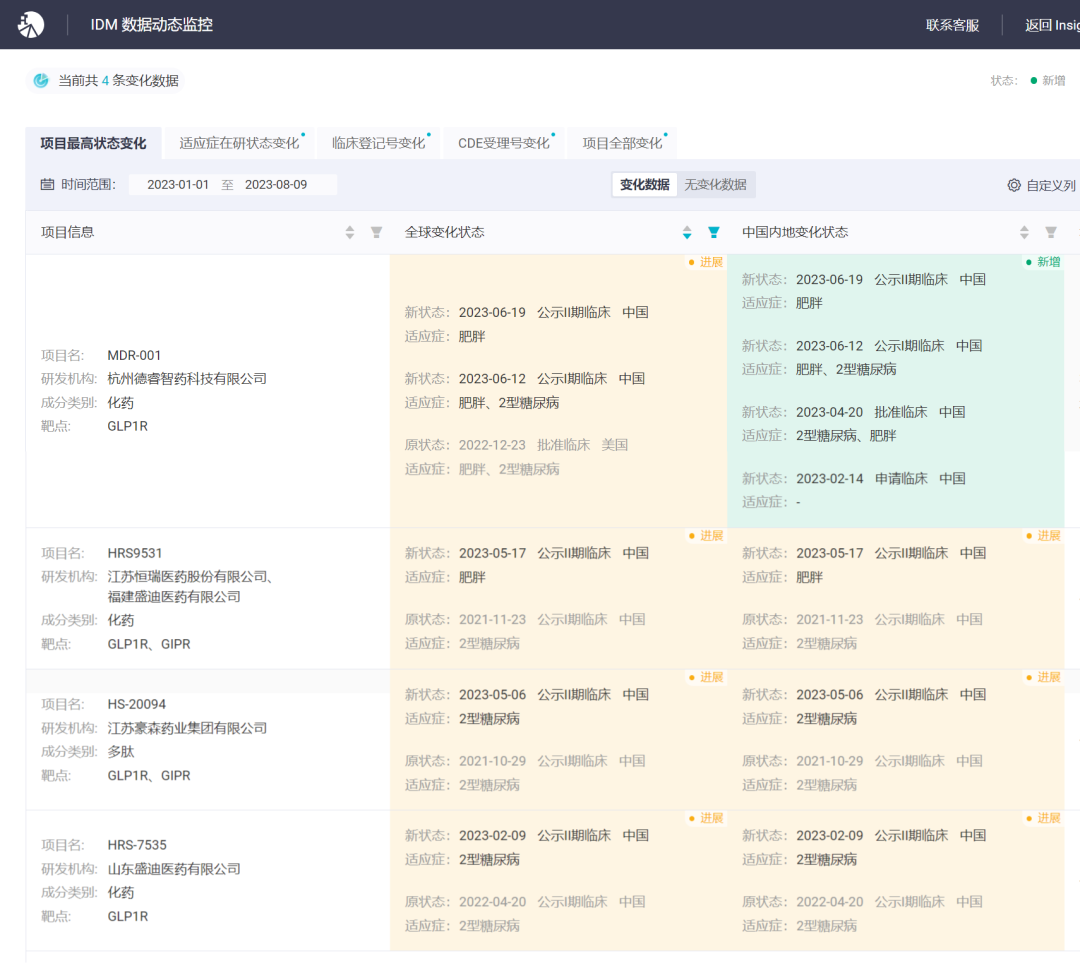The width and height of the screenshot is (1080, 973).
Task: Switch to 项目最高状态变化 tab
Action: pyautogui.click(x=94, y=143)
